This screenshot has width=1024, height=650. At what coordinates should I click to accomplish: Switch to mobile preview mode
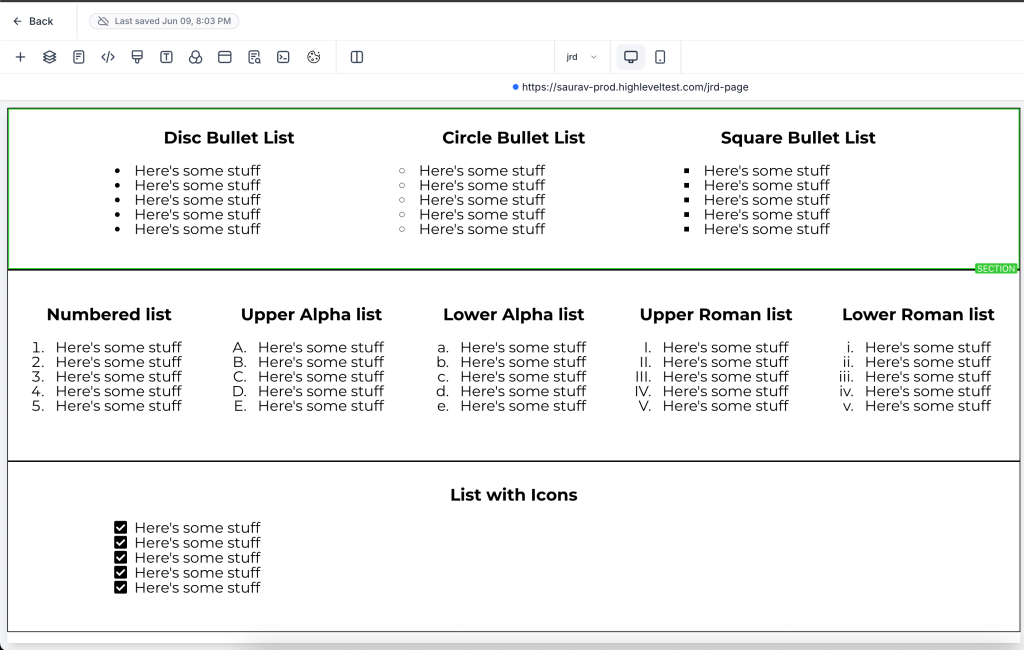coord(660,57)
